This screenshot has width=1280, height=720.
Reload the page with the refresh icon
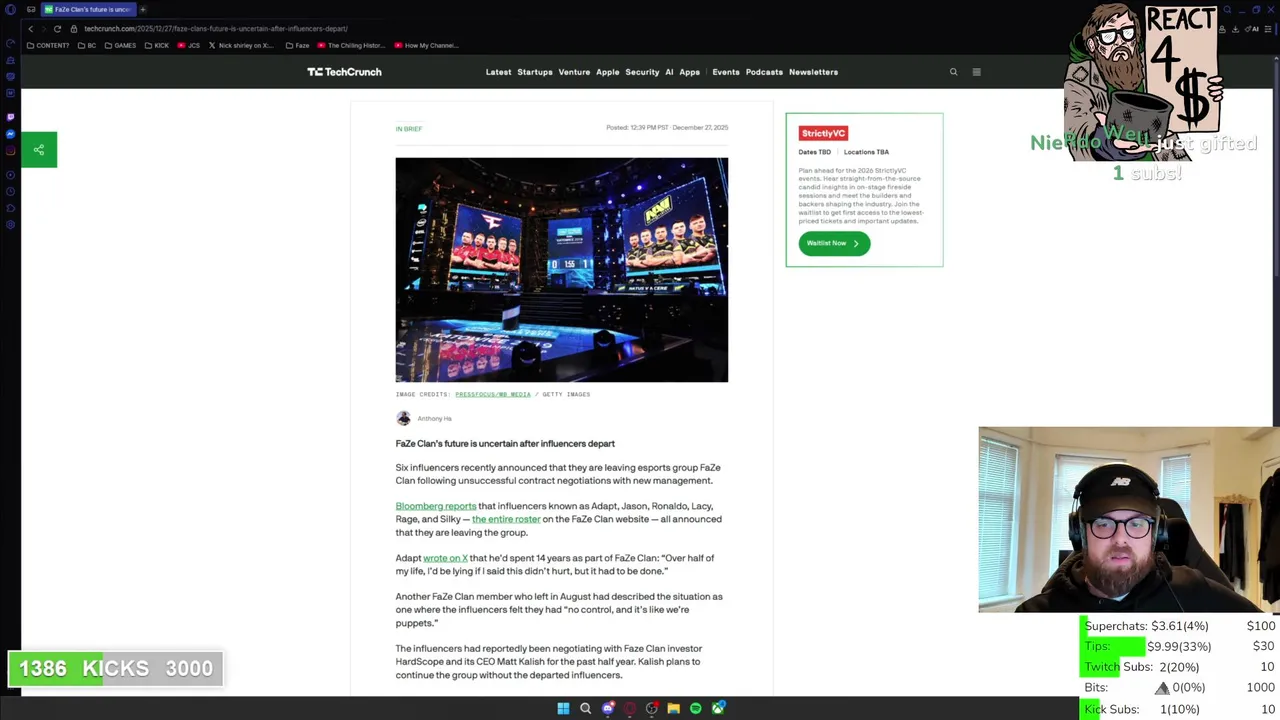pos(57,29)
